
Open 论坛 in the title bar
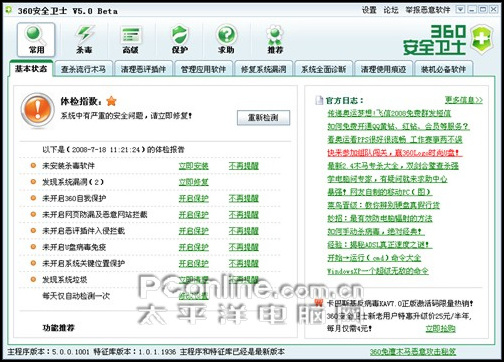tap(391, 10)
